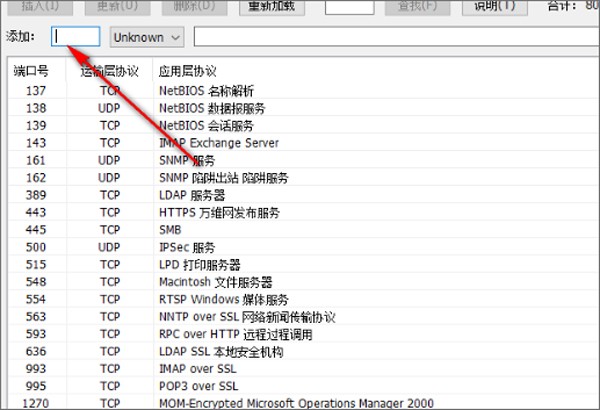Select the LPD 打印服务器 row
The width and height of the screenshot is (600, 410).
point(200,265)
